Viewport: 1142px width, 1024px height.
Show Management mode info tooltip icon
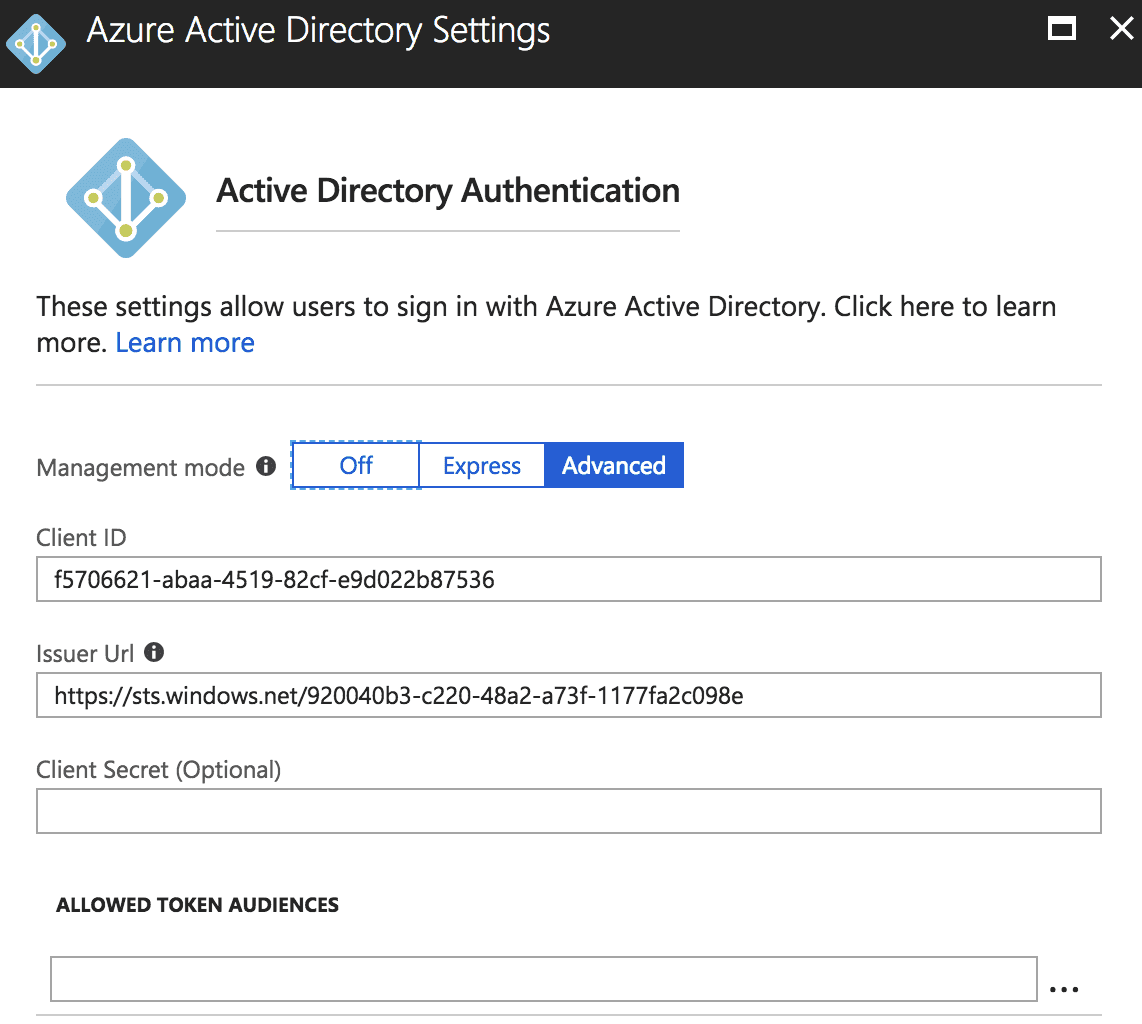click(x=266, y=466)
